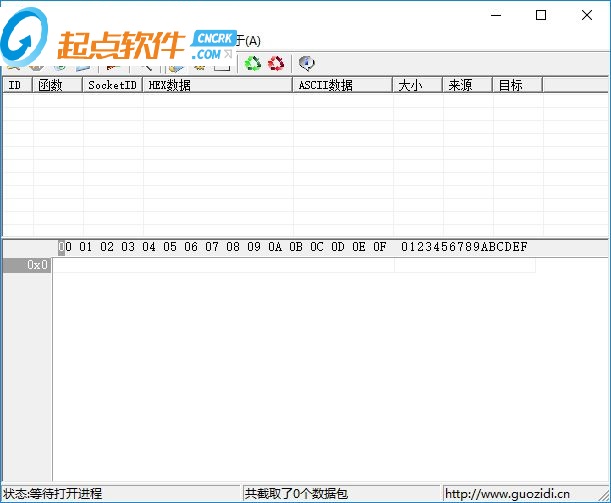This screenshot has height=503, width=611.
Task: Click the 大小 column header
Action: pyautogui.click(x=418, y=85)
